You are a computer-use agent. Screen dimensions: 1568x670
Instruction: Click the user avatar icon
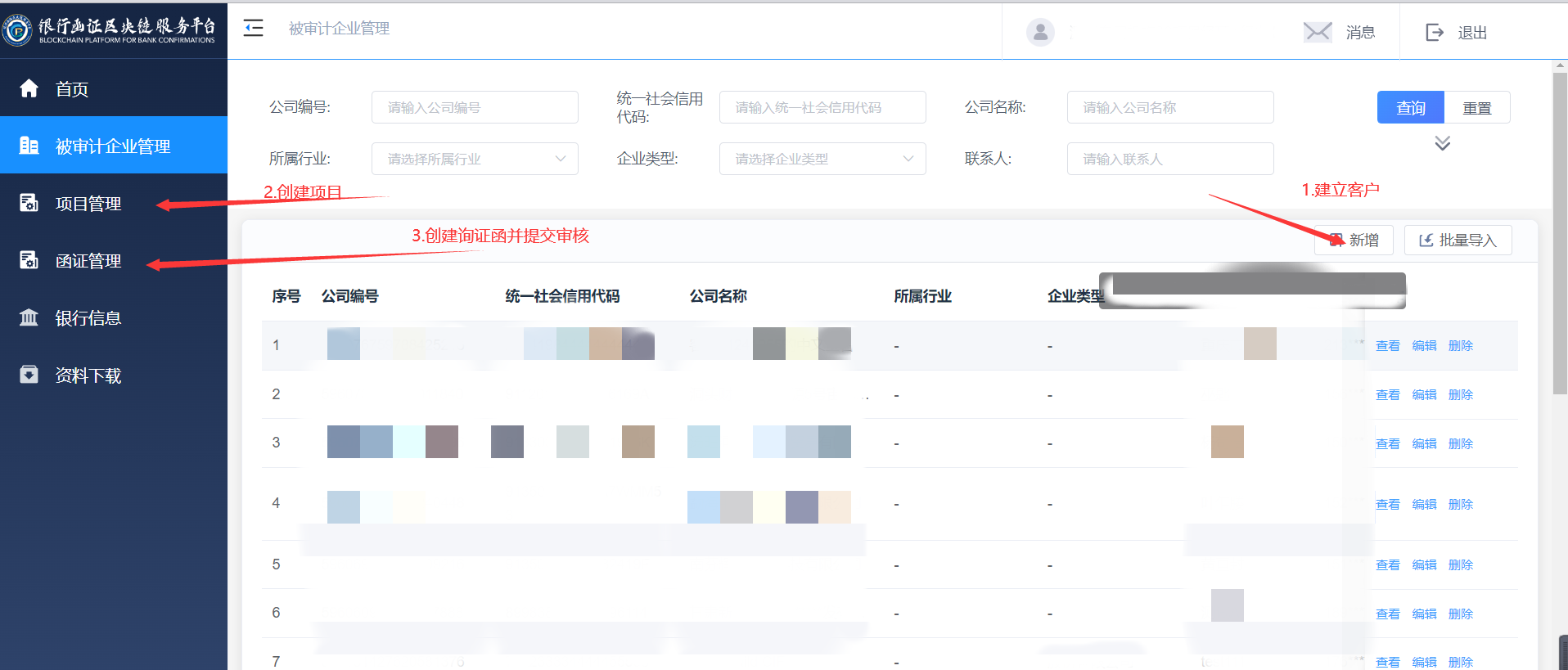click(1040, 32)
